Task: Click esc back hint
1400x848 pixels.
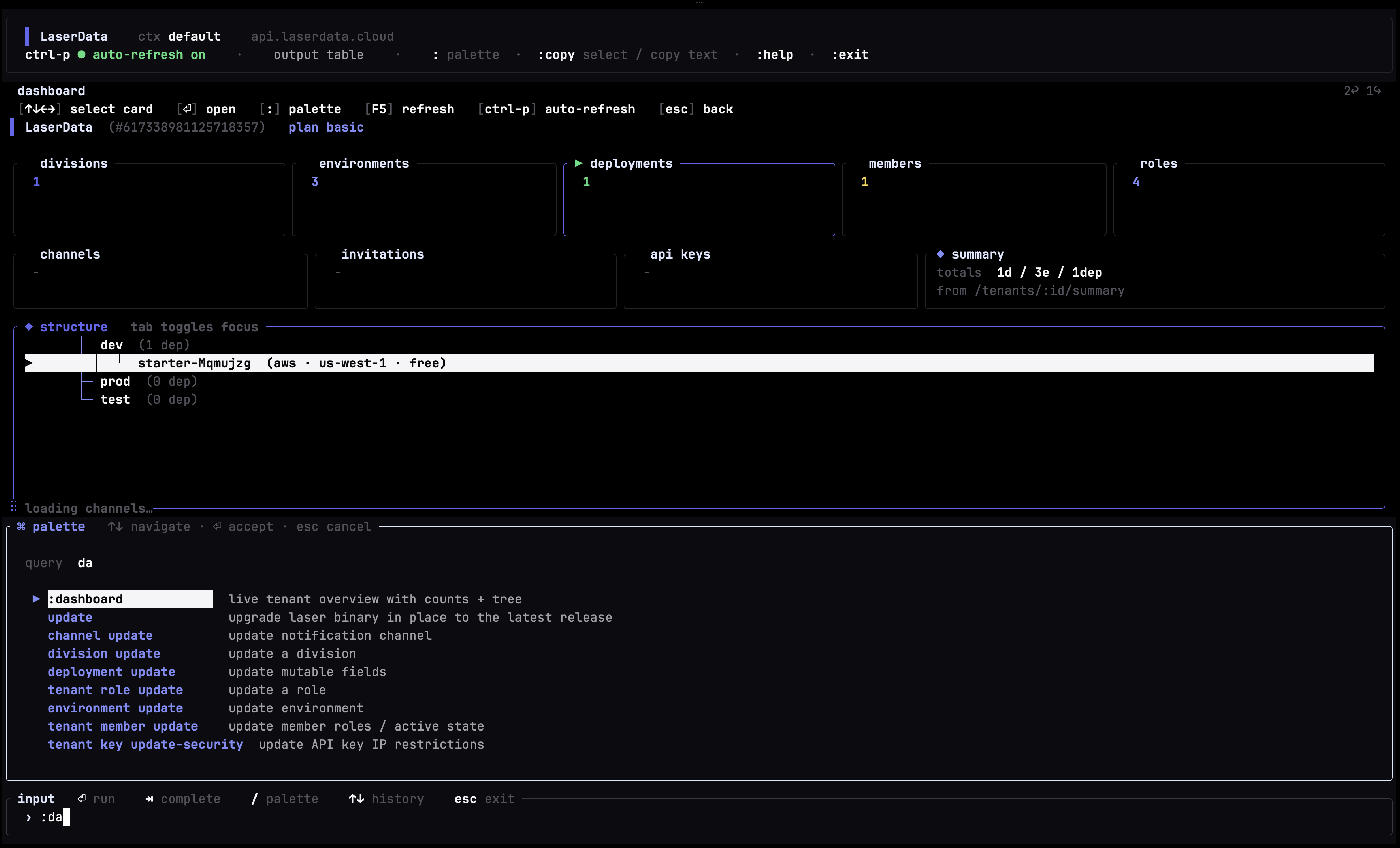Action: 696,109
